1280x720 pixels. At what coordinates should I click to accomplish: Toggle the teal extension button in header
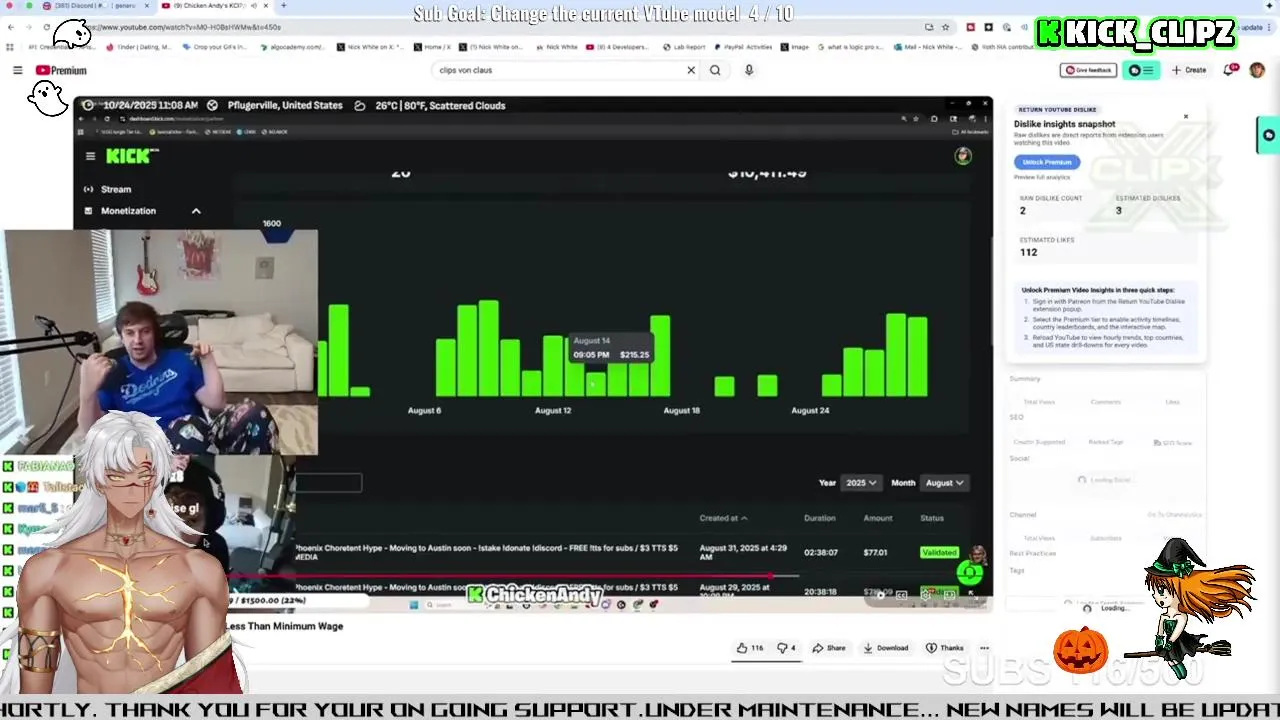pos(1141,70)
